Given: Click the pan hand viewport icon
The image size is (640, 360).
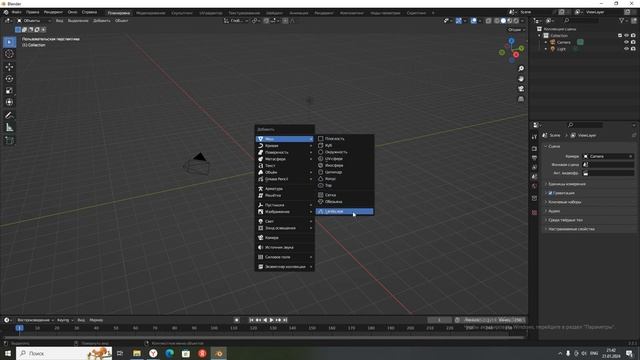Looking at the screenshot, I should coord(521,79).
